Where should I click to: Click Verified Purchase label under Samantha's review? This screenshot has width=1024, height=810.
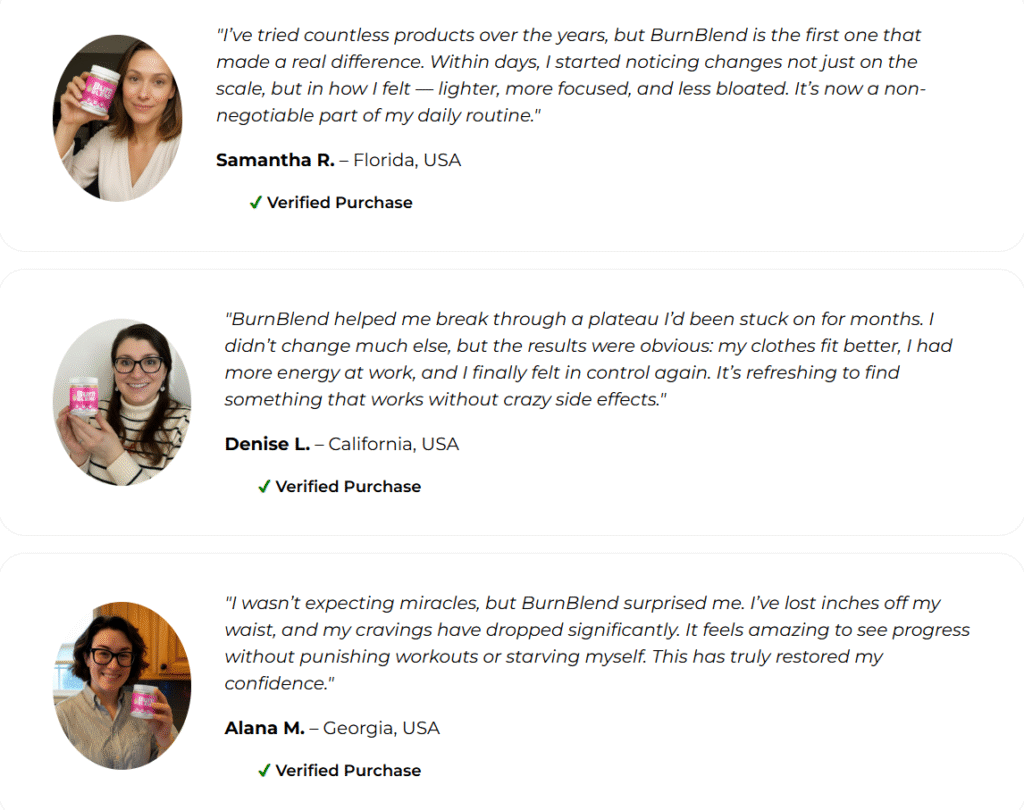[x=339, y=203]
